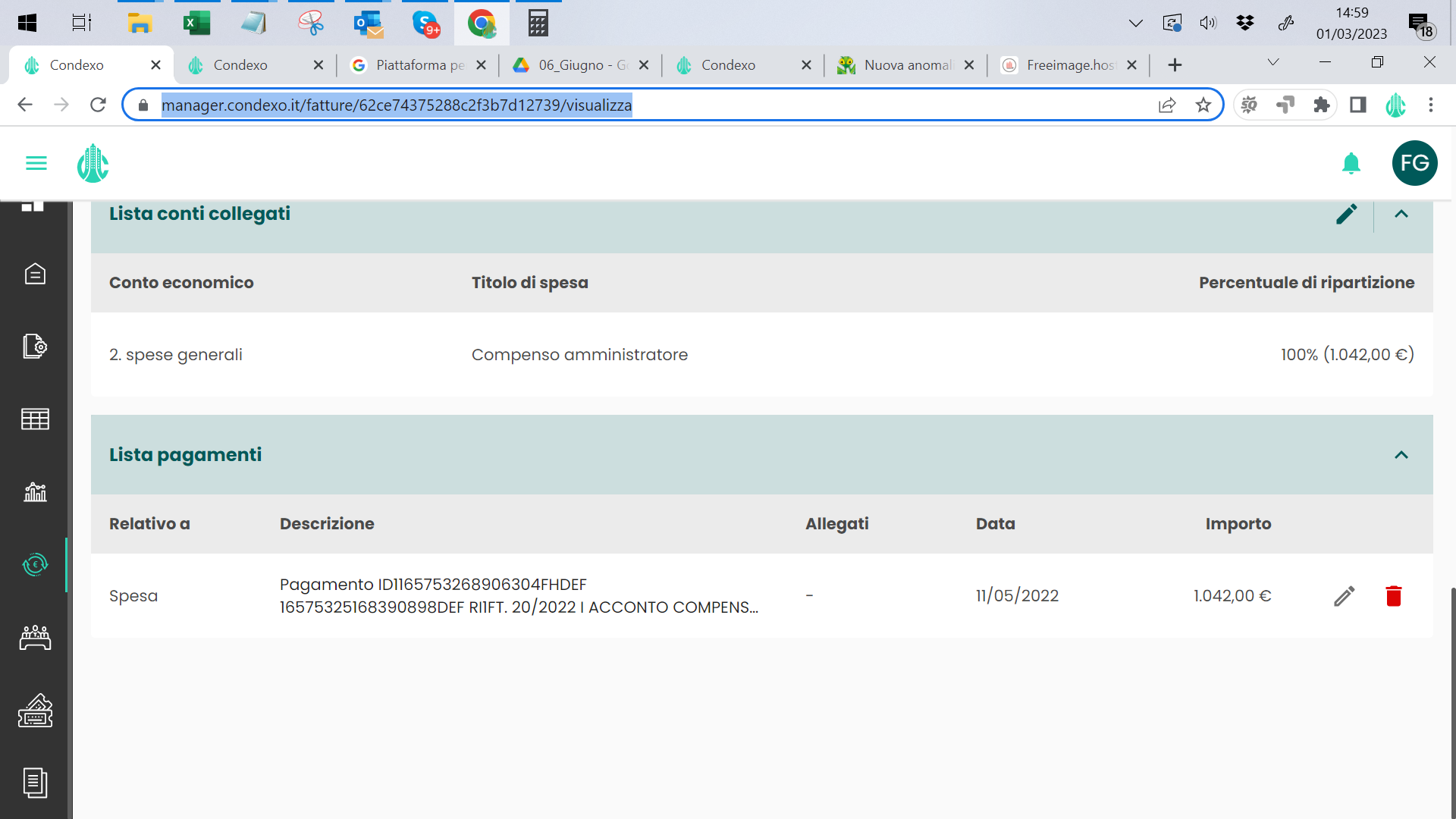Select the '2. spese generali' cell

(176, 354)
